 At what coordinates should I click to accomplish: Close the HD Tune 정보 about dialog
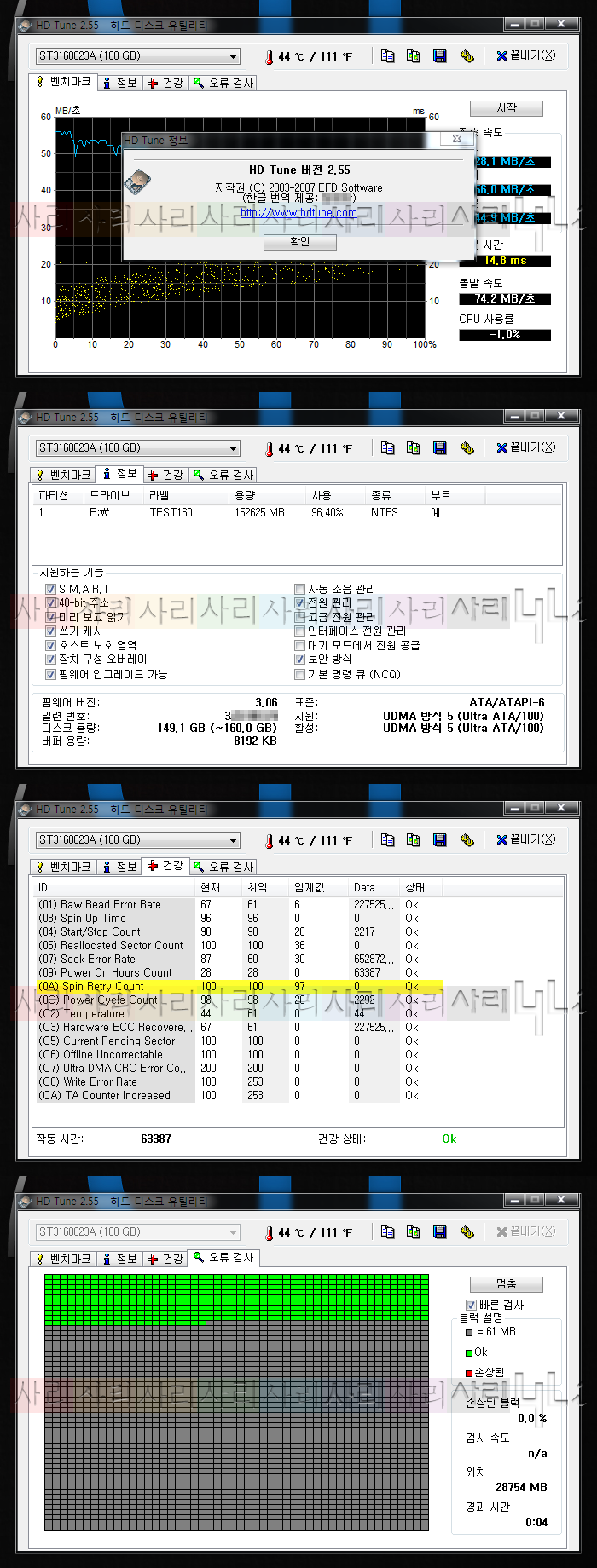456,138
